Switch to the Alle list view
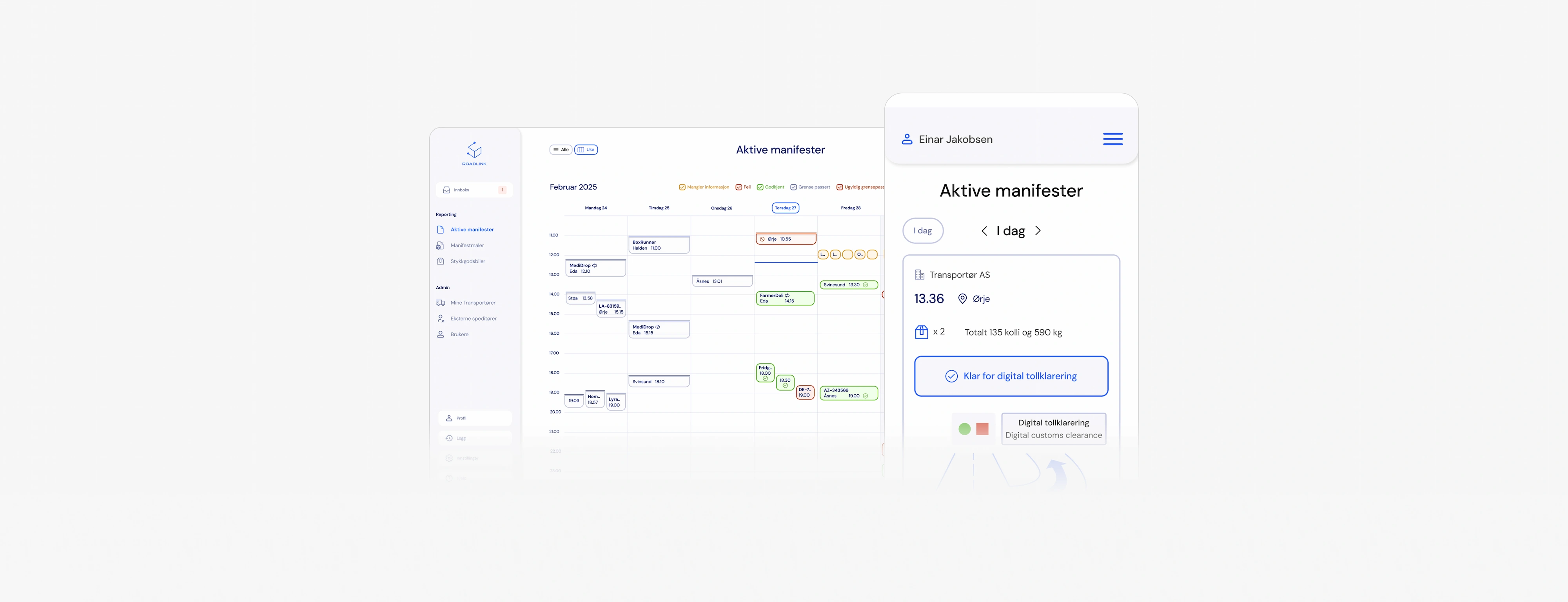Image resolution: width=1568 pixels, height=602 pixels. click(x=561, y=150)
